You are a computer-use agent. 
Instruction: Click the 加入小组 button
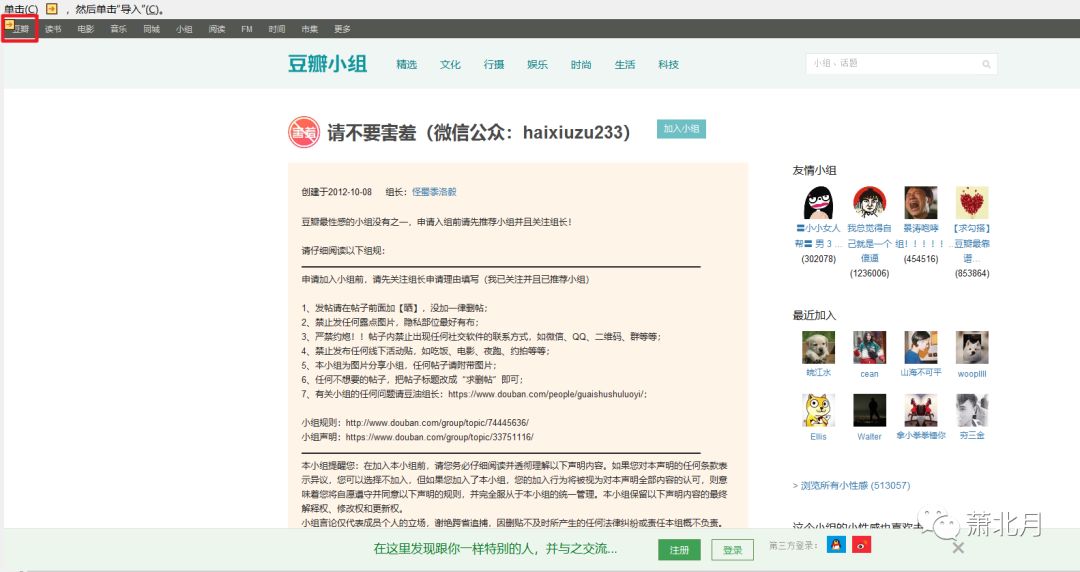pos(681,129)
